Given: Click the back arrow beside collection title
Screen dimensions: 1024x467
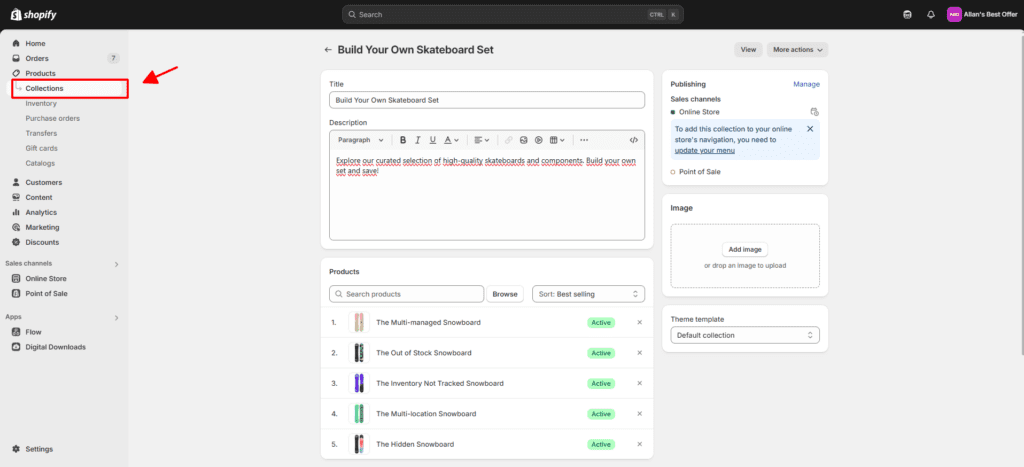Looking at the screenshot, I should pos(327,49).
